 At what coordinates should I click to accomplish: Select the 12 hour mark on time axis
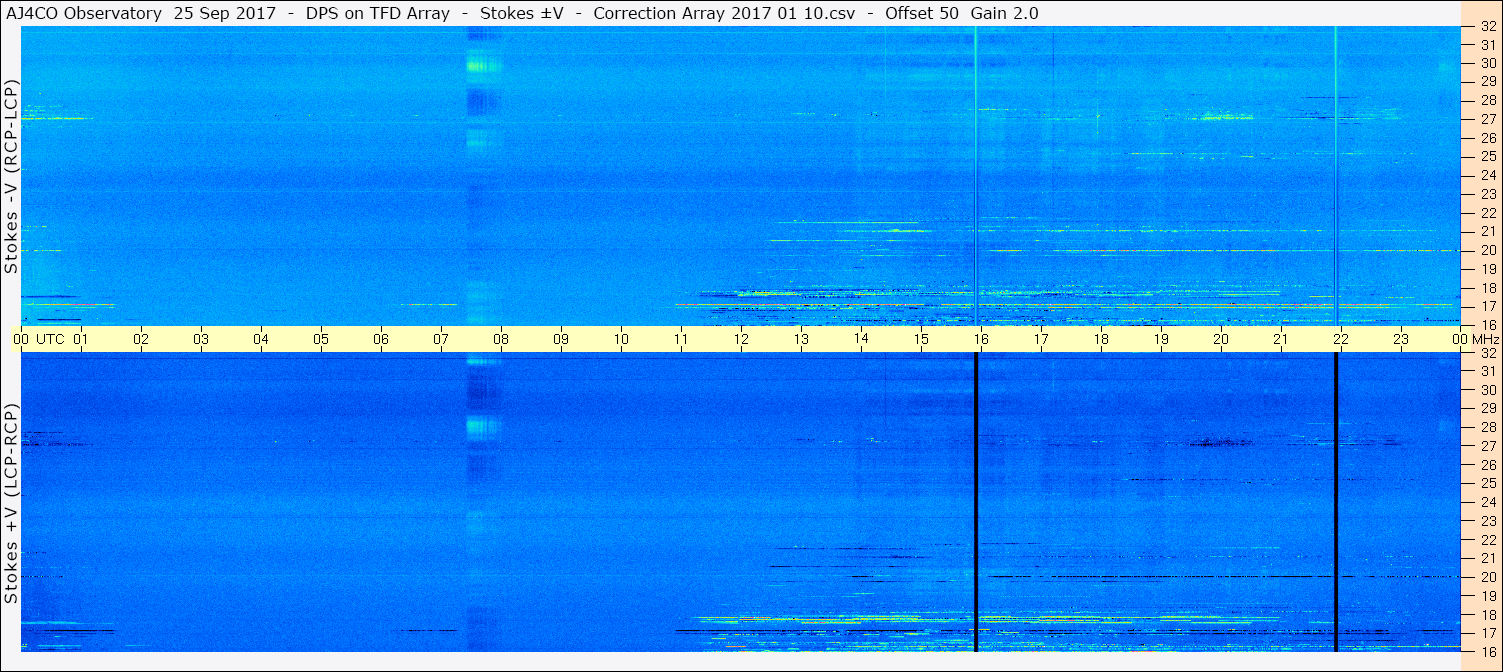click(x=741, y=339)
